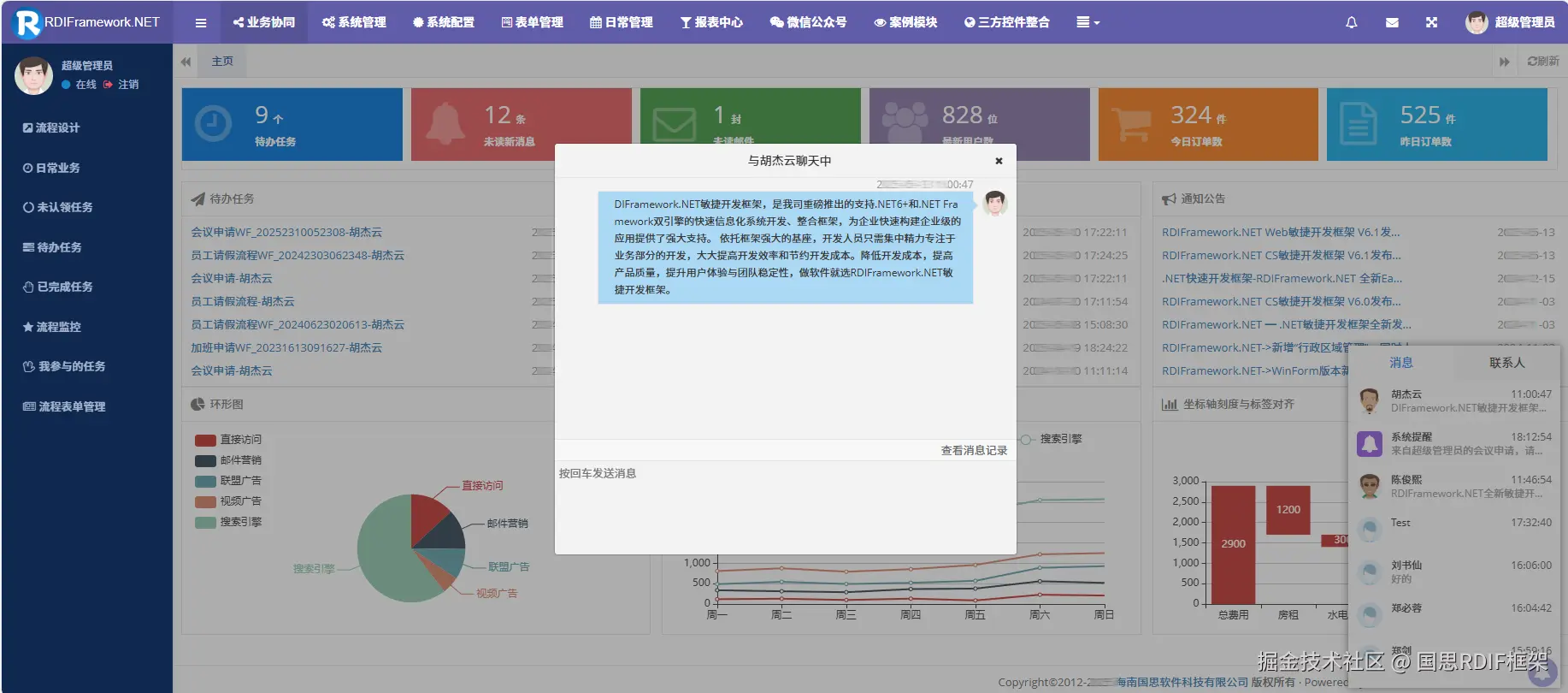Click the message input field in chat dialog
The width and height of the screenshot is (1568, 693).
point(785,507)
